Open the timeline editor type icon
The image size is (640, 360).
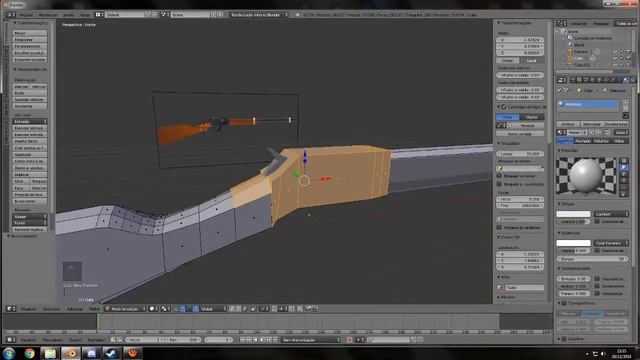click(10, 340)
